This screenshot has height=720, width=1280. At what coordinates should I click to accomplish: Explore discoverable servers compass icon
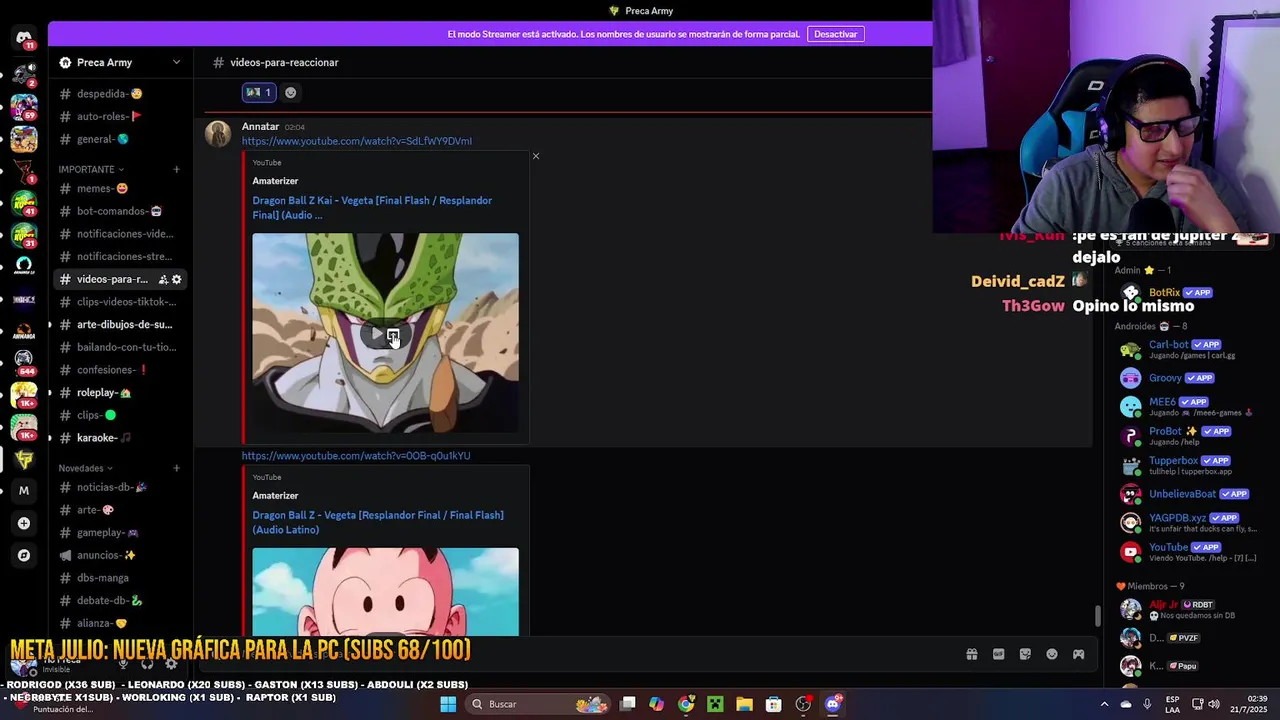(x=24, y=555)
